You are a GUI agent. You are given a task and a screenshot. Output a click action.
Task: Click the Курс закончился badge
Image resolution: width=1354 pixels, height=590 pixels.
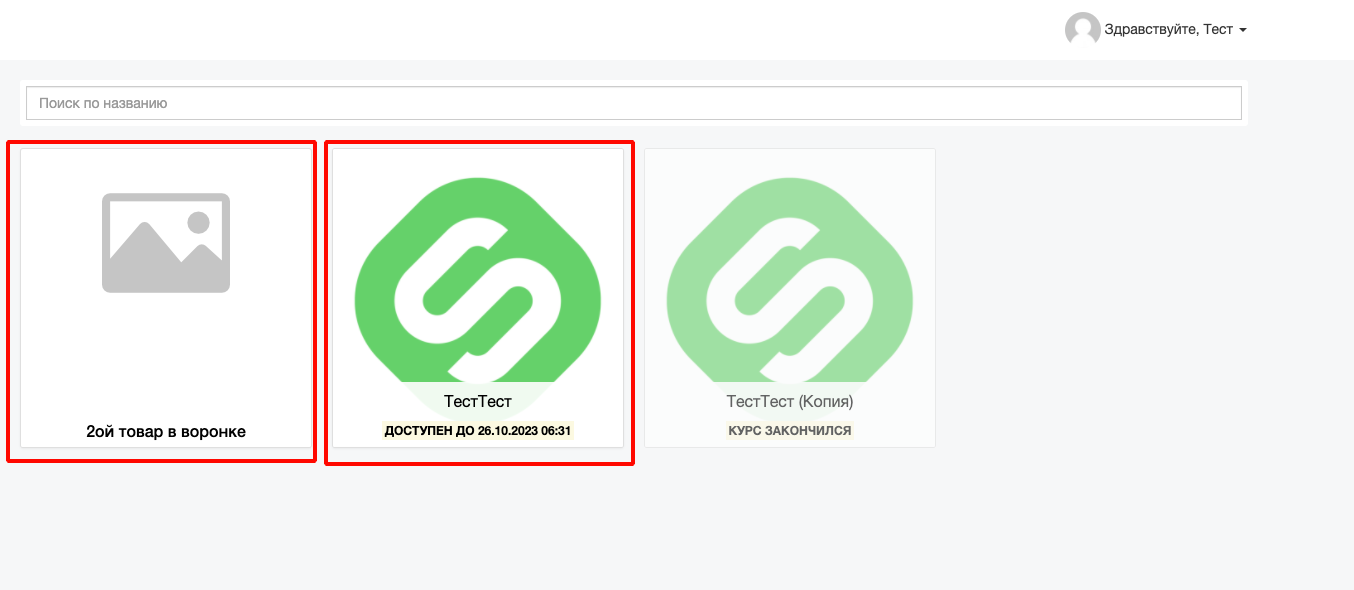[x=789, y=431]
